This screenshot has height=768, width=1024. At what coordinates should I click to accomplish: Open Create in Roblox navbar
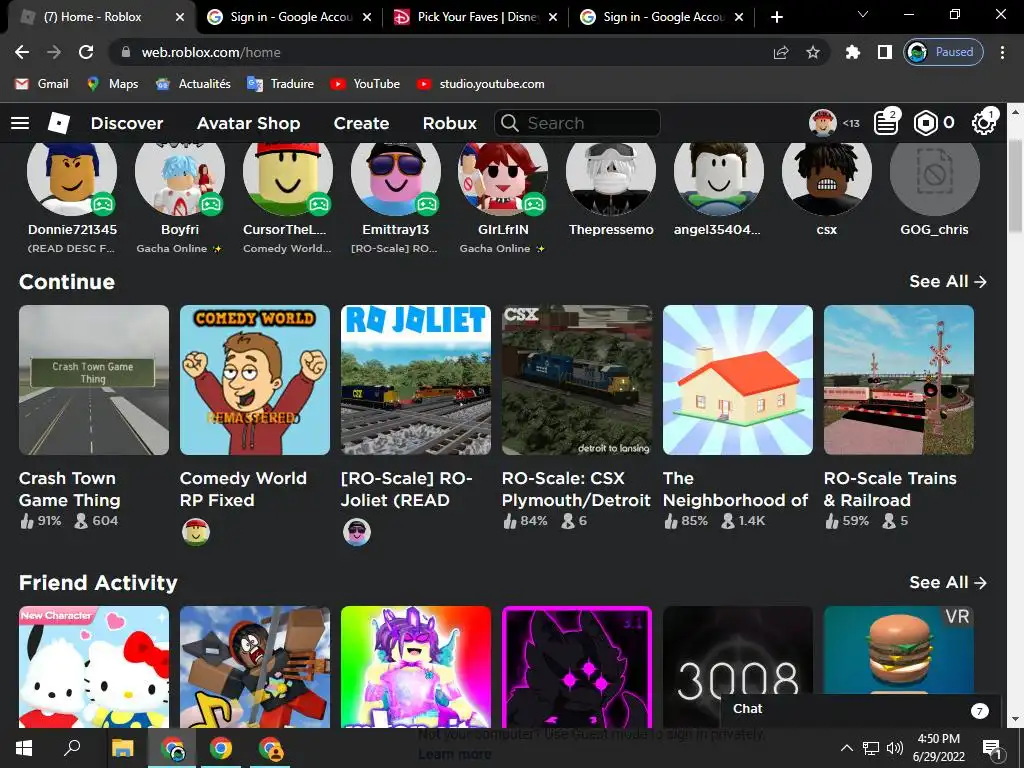click(x=361, y=123)
